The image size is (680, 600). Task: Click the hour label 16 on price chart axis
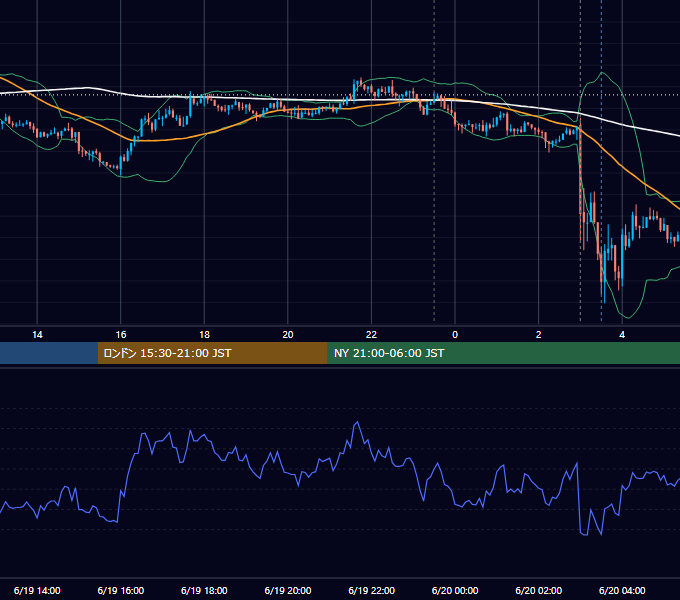121,335
